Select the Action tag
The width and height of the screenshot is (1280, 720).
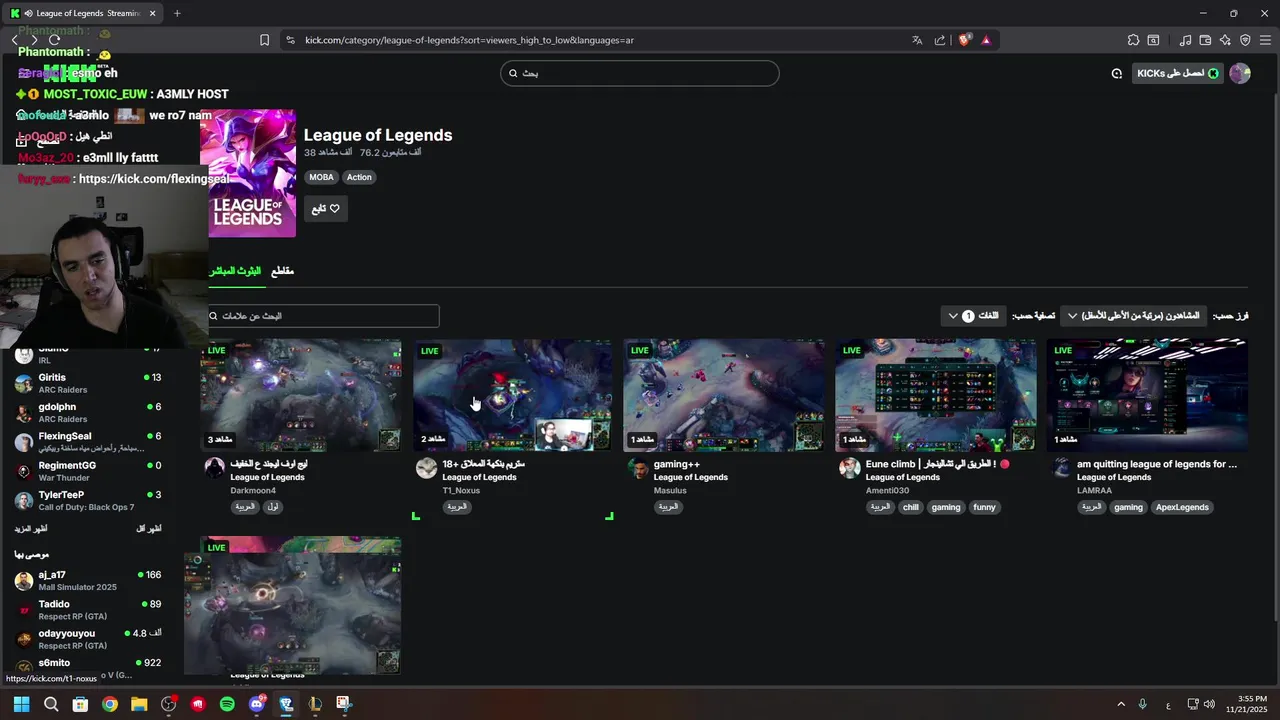click(359, 177)
